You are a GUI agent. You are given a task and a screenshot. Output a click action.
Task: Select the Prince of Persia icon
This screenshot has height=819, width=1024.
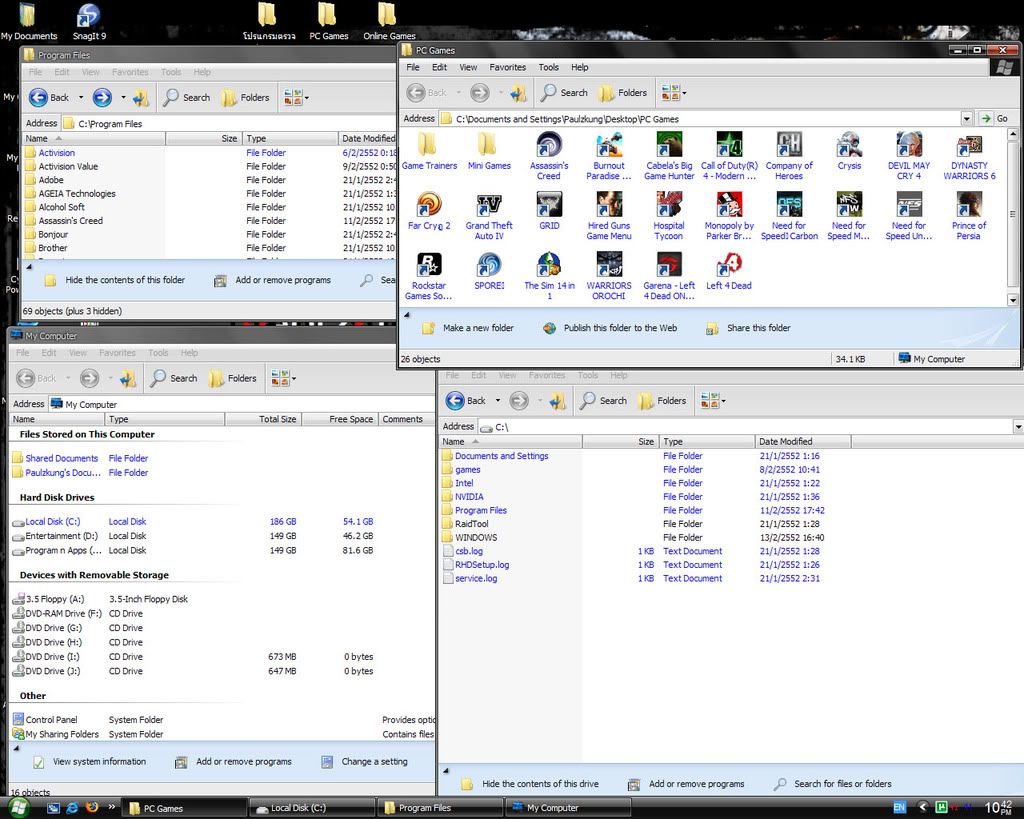click(x=968, y=206)
